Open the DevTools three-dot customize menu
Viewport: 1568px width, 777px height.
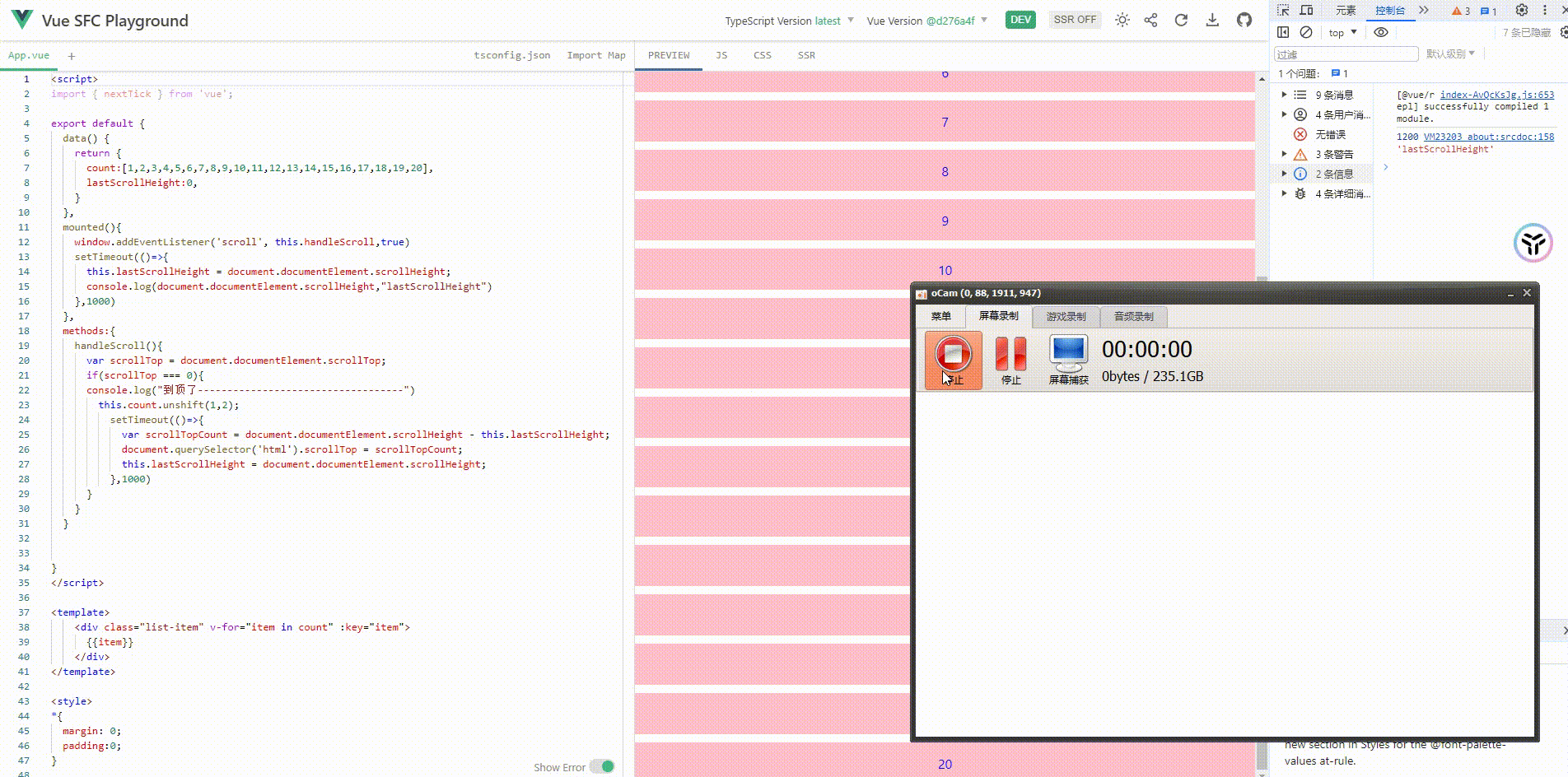(1545, 10)
